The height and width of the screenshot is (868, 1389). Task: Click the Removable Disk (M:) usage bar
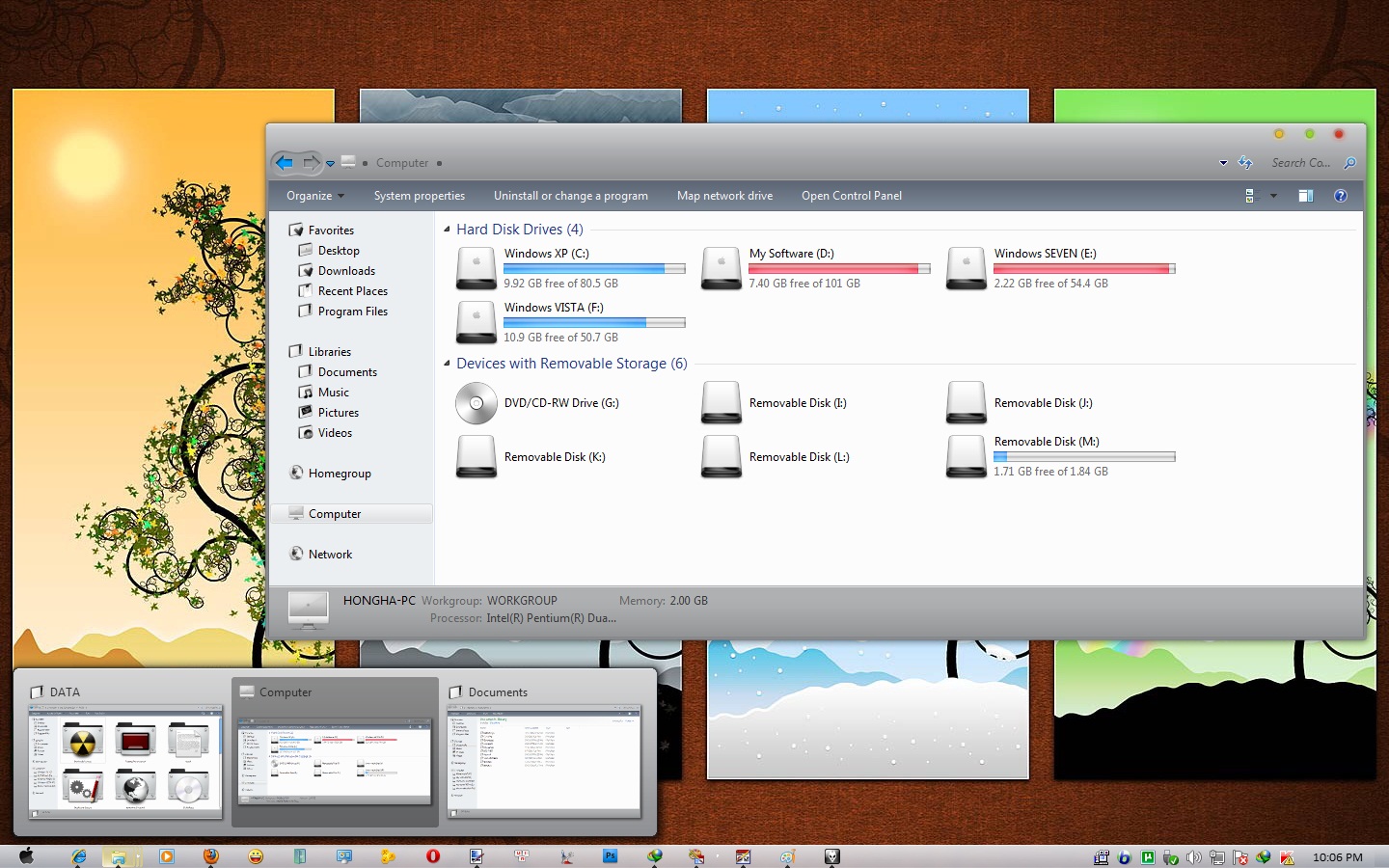[x=1084, y=457]
